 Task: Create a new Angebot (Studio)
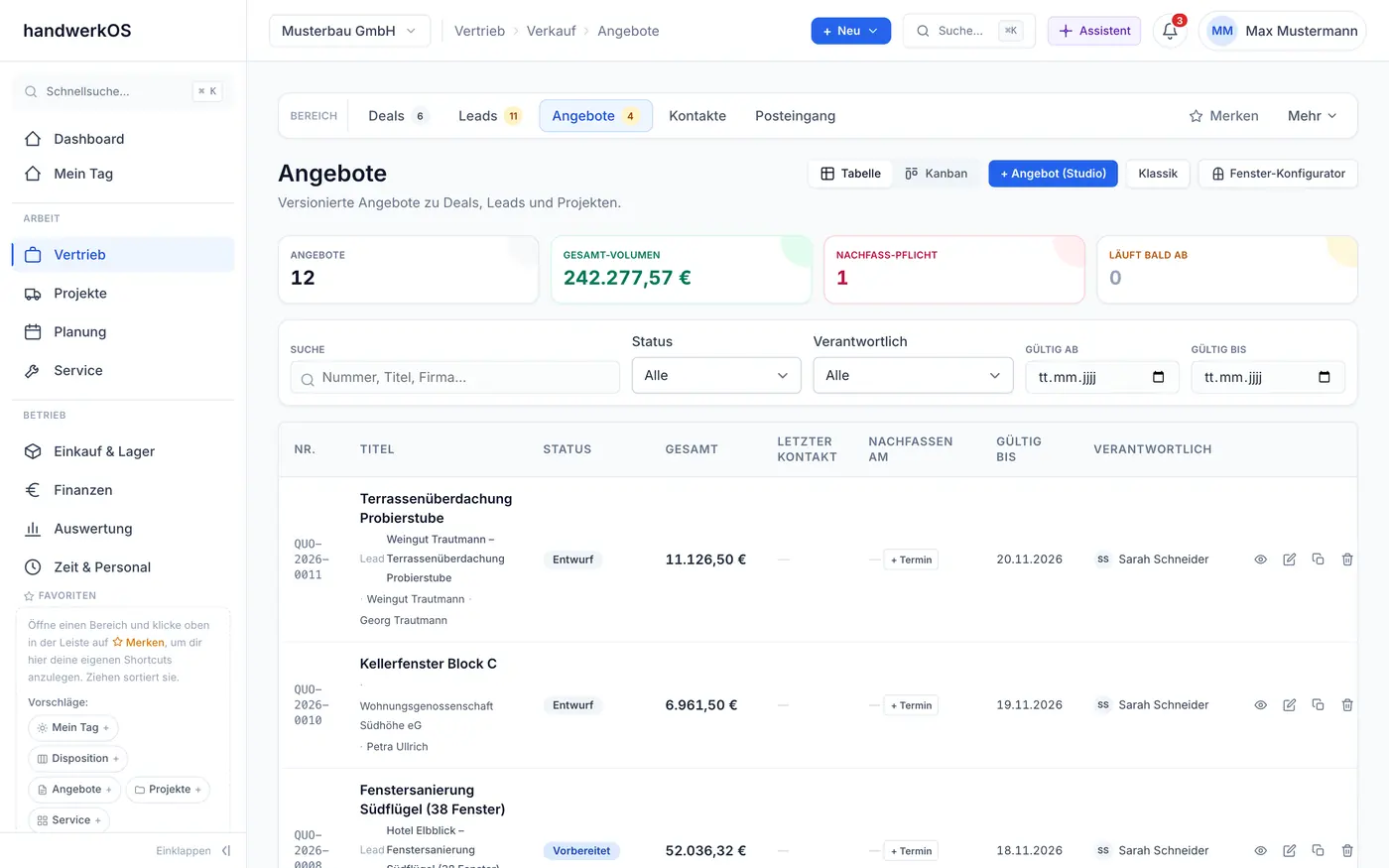pyautogui.click(x=1053, y=174)
